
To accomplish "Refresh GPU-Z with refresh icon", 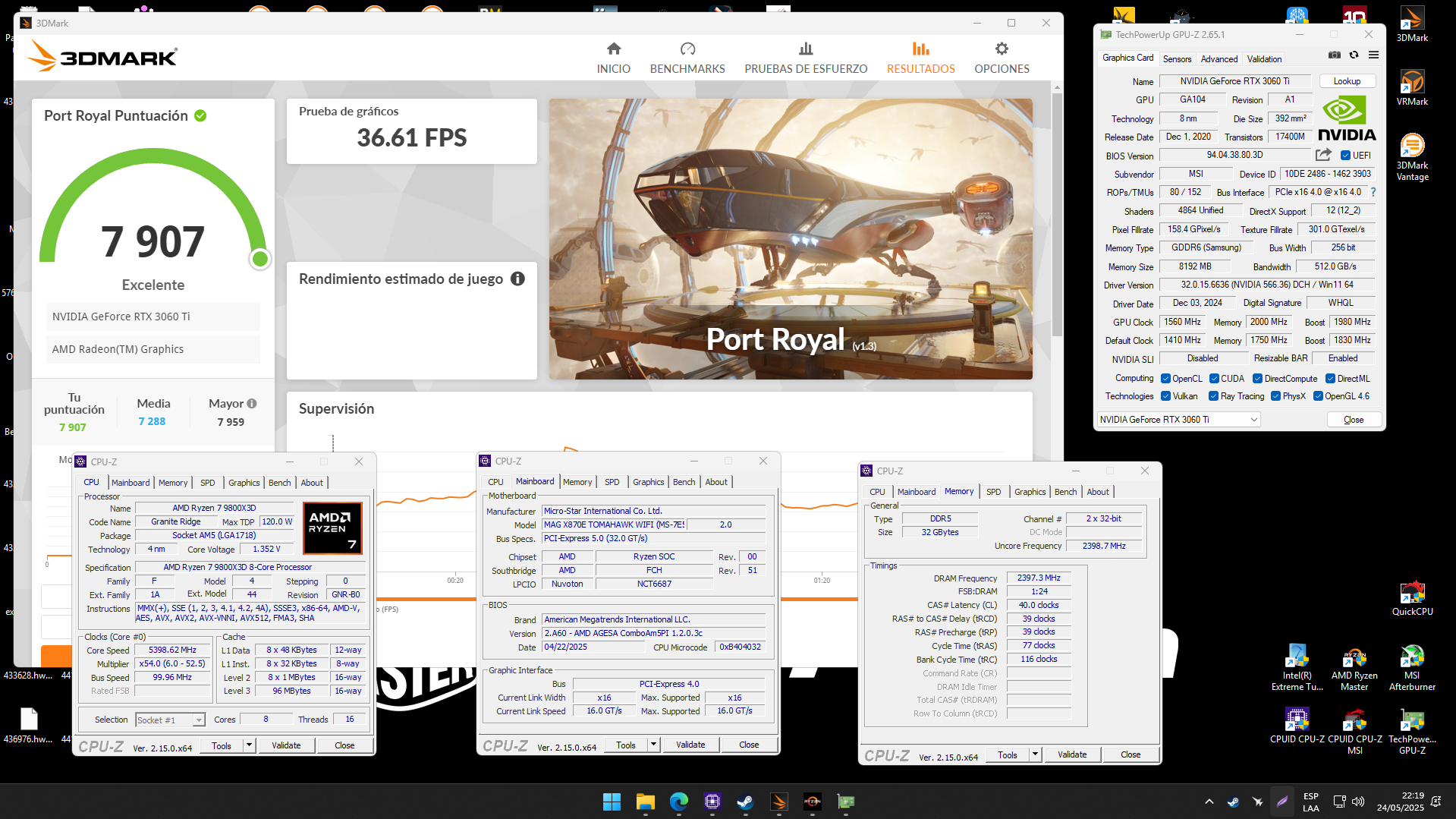I will pyautogui.click(x=1354, y=55).
